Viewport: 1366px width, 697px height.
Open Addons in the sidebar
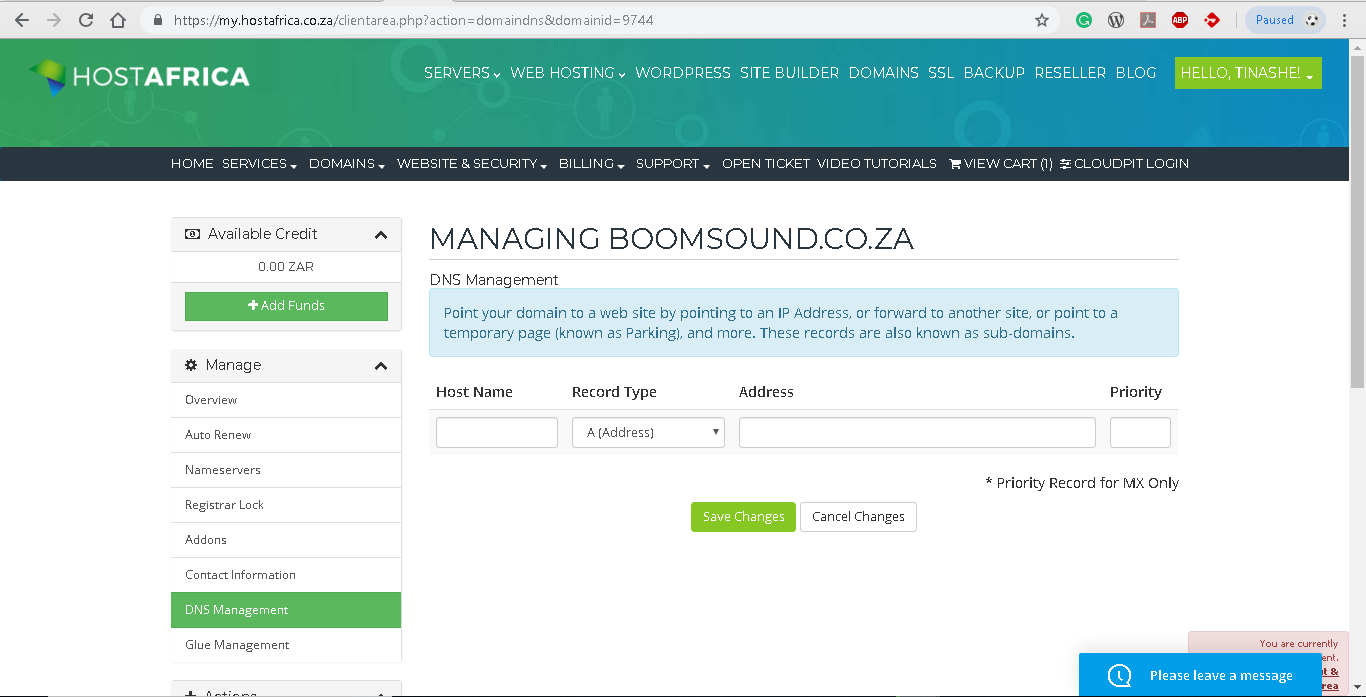[286, 540]
